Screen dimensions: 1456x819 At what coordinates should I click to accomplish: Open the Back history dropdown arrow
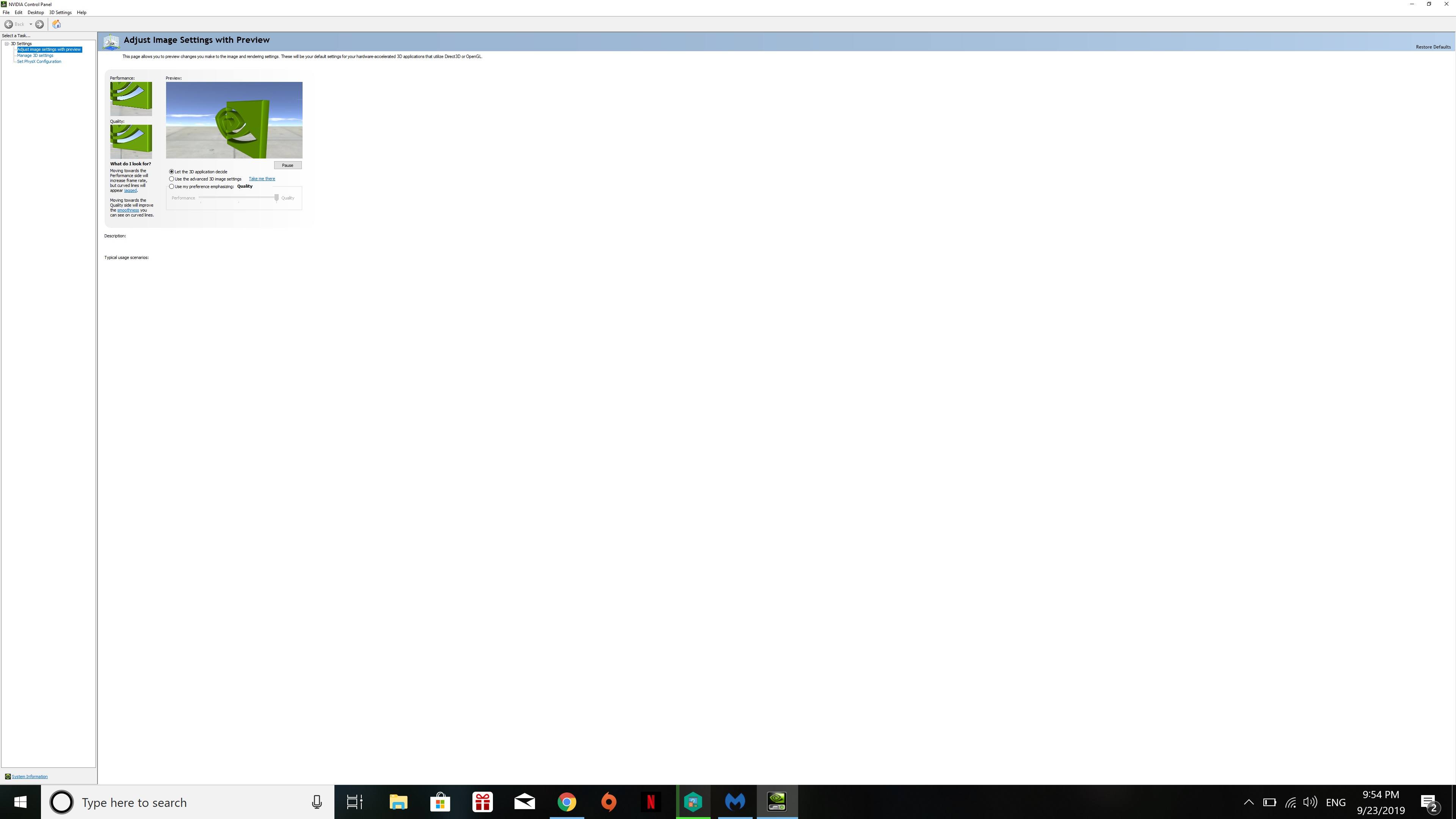pyautogui.click(x=30, y=24)
